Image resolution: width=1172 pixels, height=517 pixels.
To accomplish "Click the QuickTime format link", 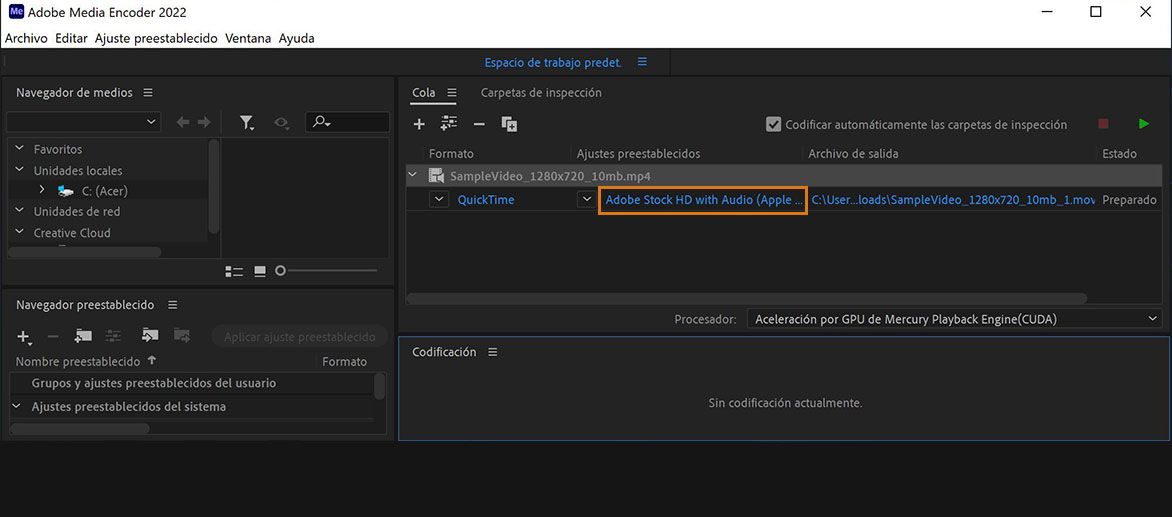I will (486, 199).
